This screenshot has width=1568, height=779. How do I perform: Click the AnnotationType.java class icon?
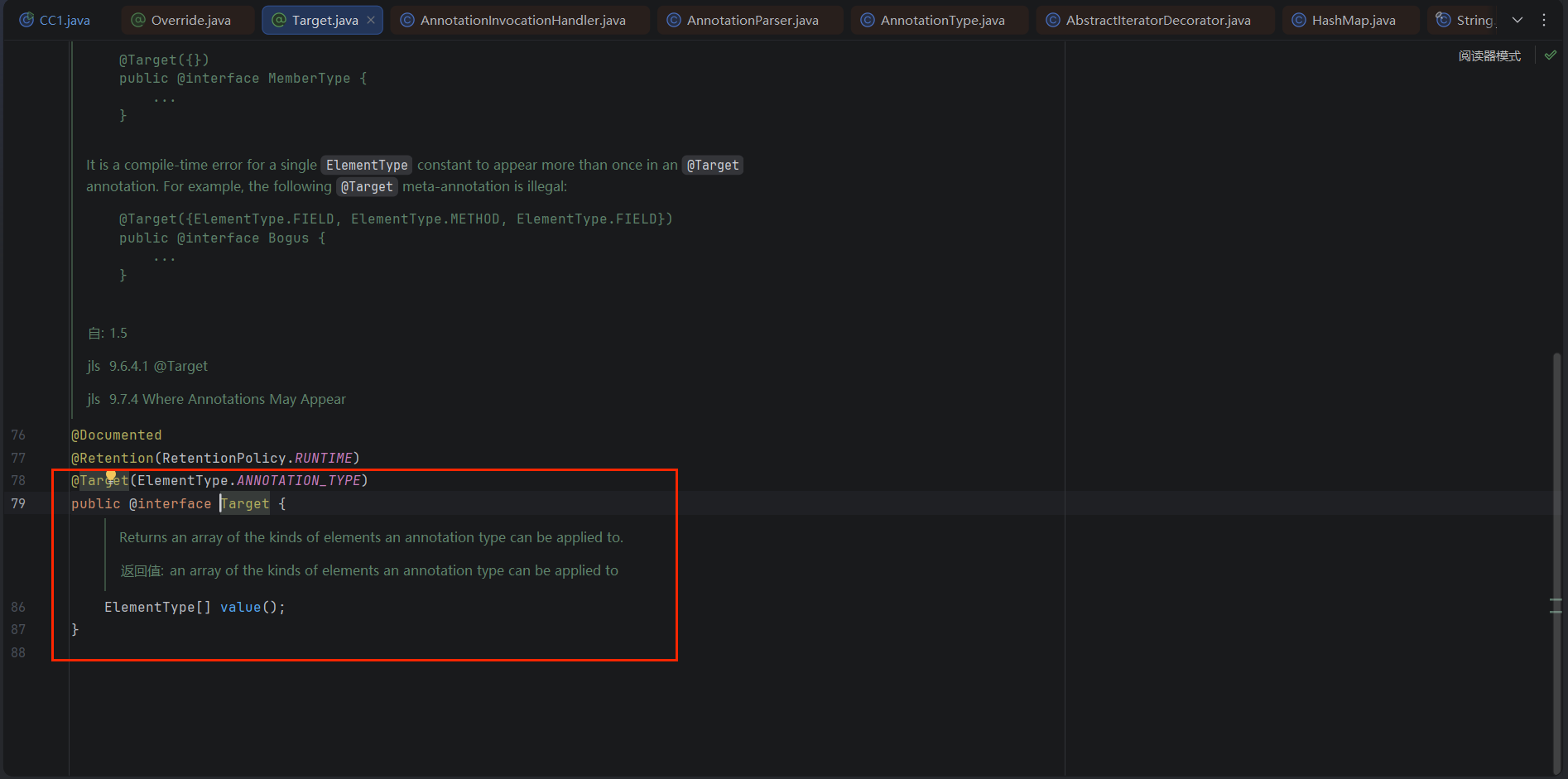click(868, 20)
